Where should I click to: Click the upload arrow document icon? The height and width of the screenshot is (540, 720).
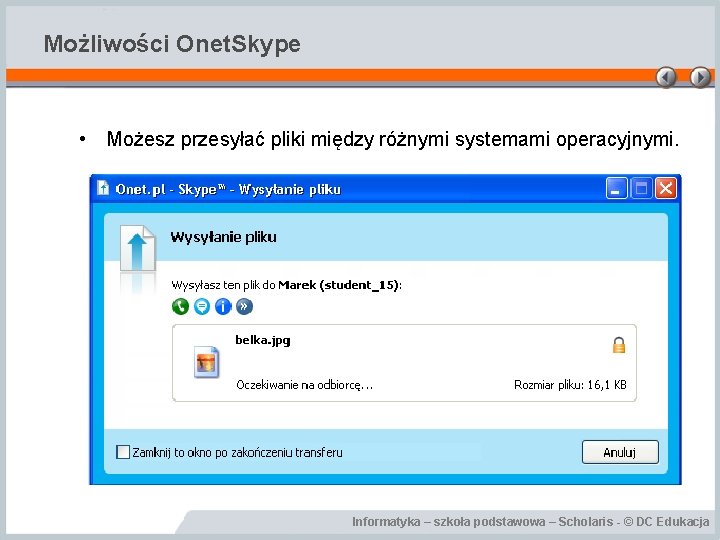click(x=137, y=248)
